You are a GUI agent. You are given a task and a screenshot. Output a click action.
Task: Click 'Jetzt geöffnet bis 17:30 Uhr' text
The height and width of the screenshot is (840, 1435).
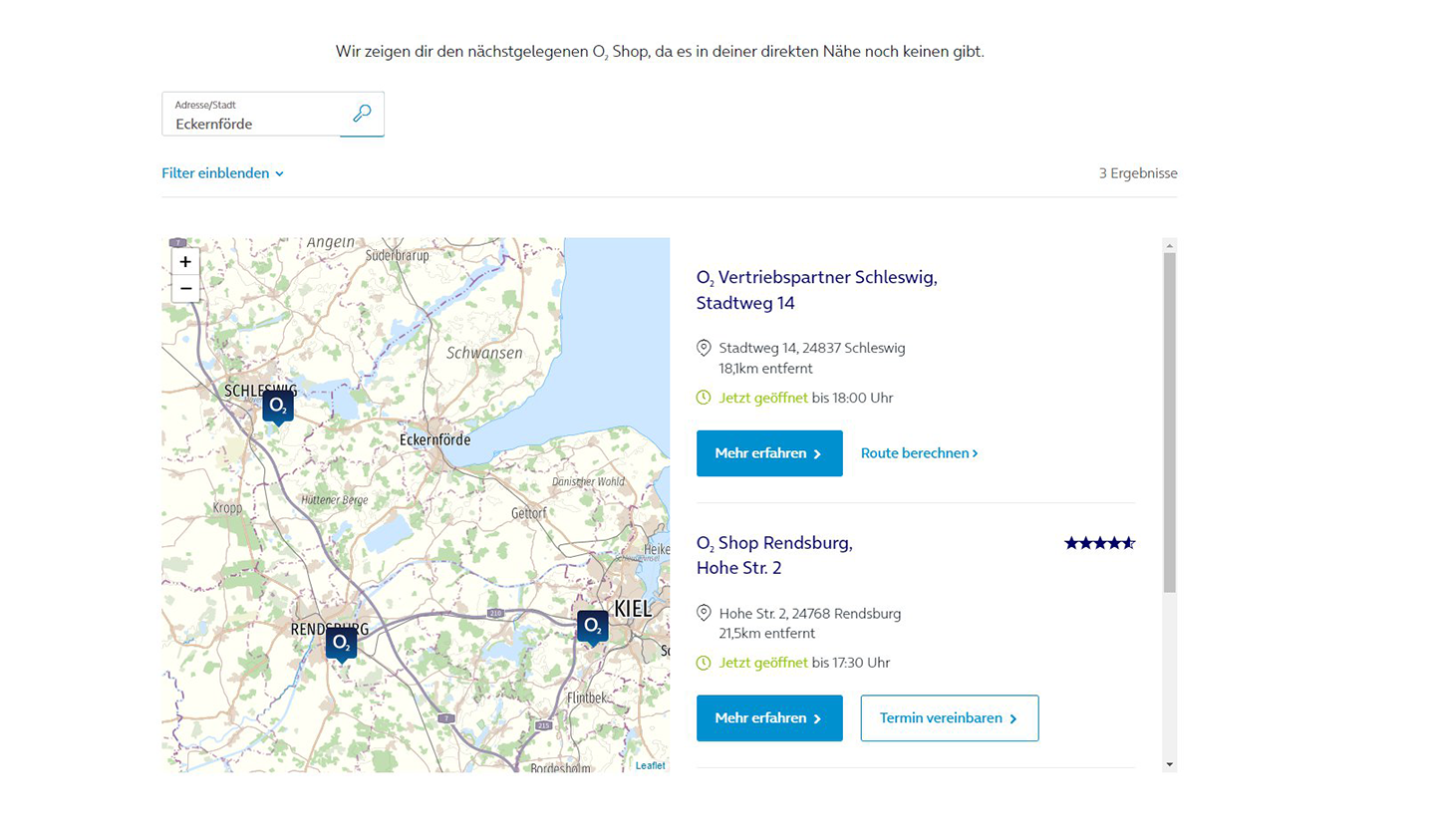click(x=805, y=663)
